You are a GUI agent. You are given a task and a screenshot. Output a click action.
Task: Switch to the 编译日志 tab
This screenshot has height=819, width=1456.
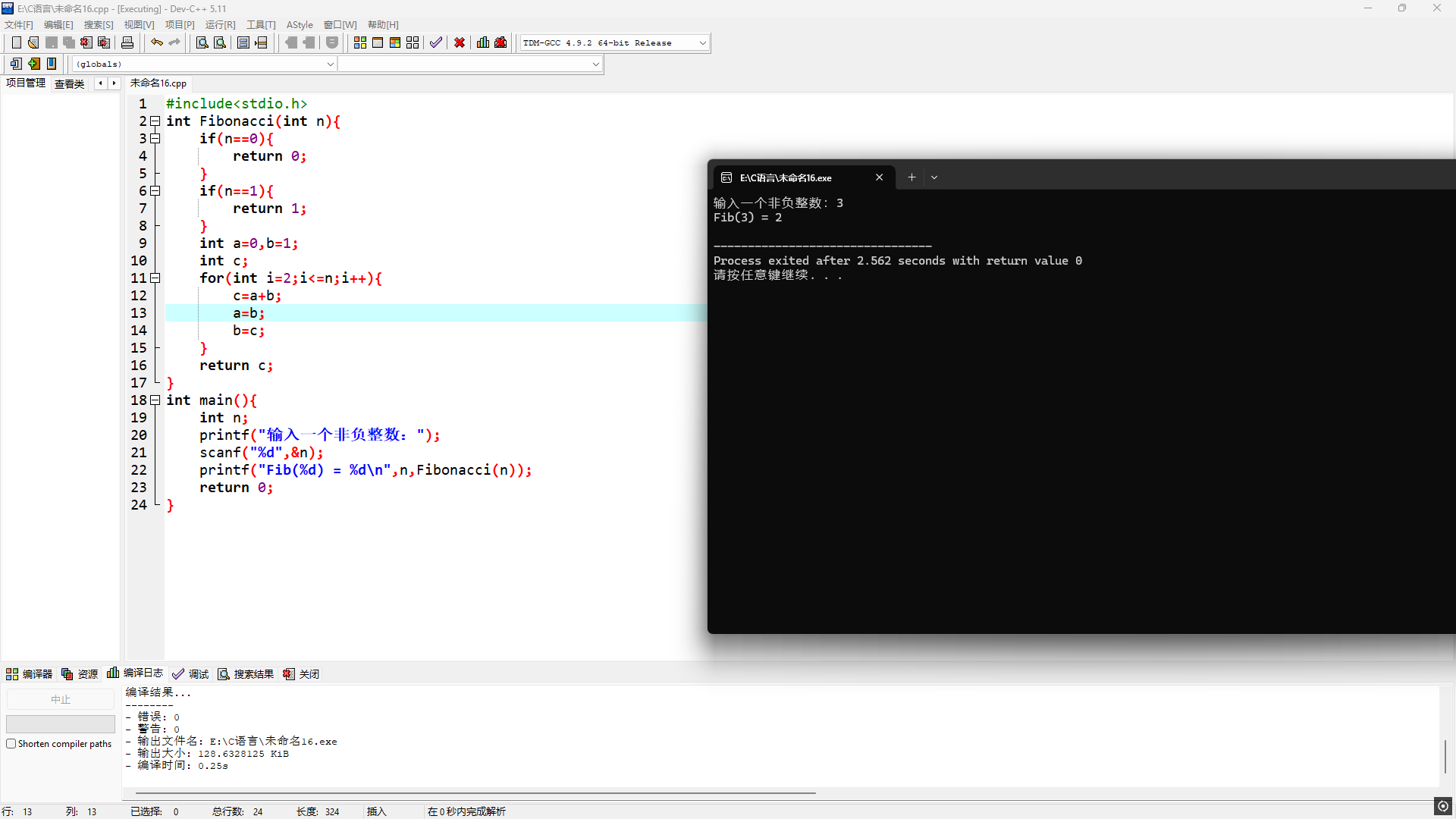(x=136, y=673)
